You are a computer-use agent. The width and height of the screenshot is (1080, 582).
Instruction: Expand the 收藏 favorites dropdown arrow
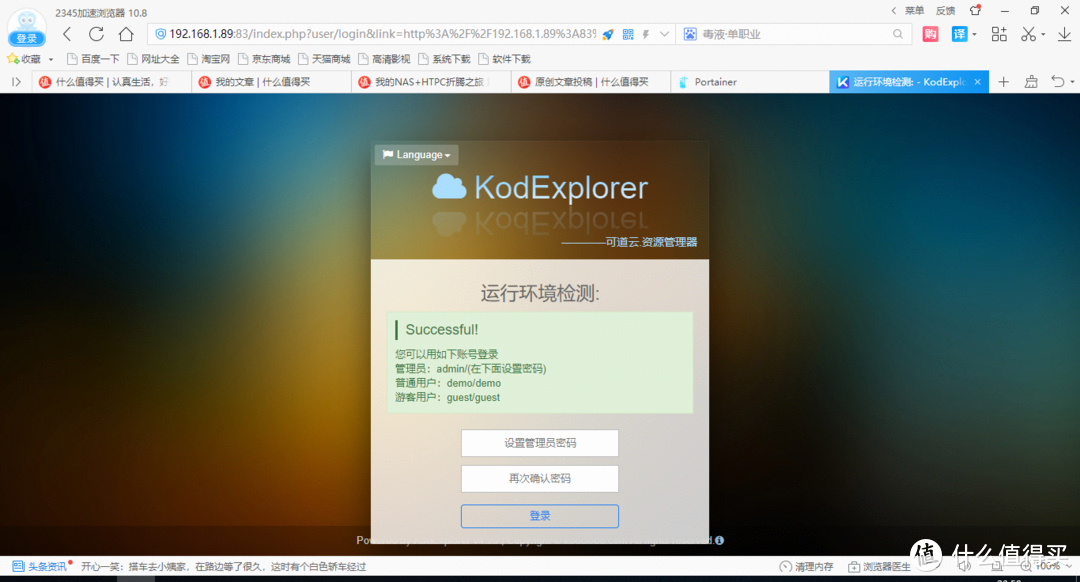51,60
